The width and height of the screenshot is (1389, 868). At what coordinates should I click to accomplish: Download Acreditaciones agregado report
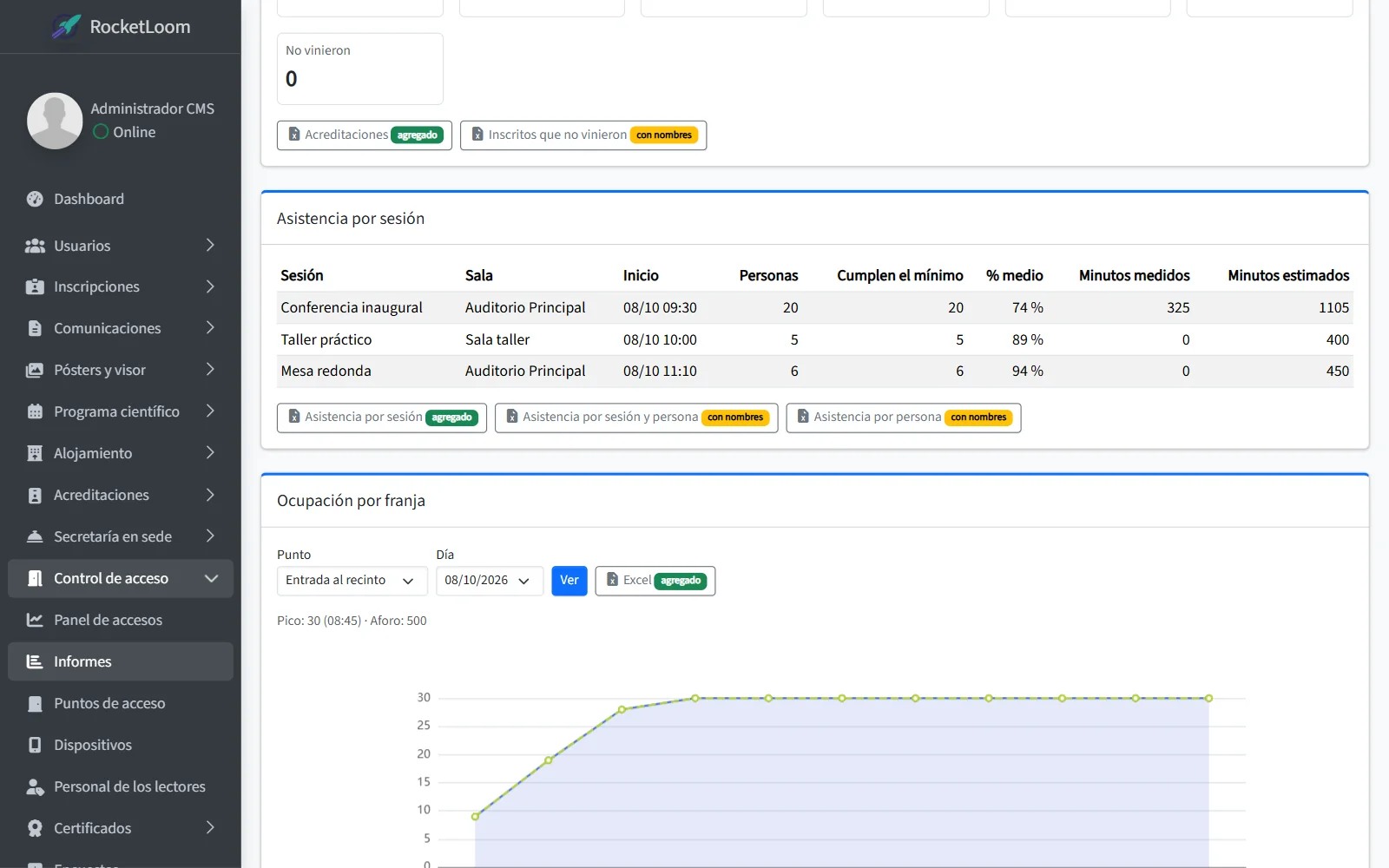[365, 135]
